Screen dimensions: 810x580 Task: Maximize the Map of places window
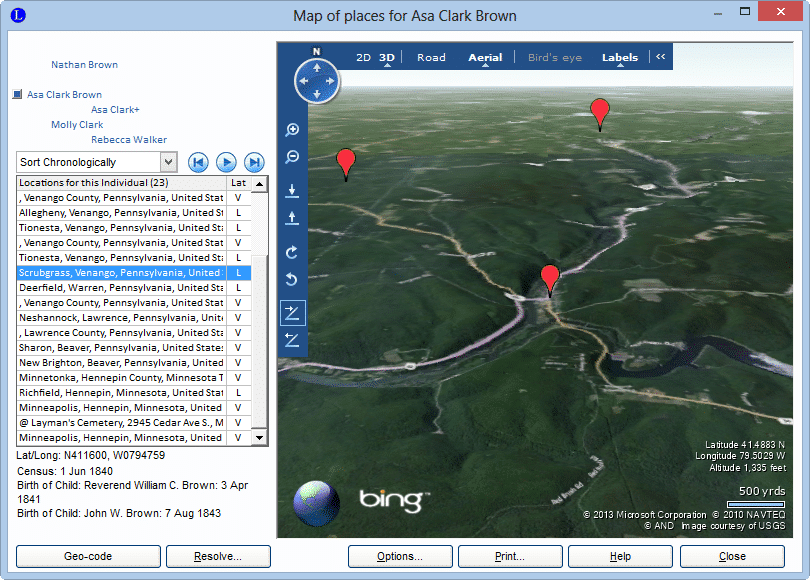point(744,11)
